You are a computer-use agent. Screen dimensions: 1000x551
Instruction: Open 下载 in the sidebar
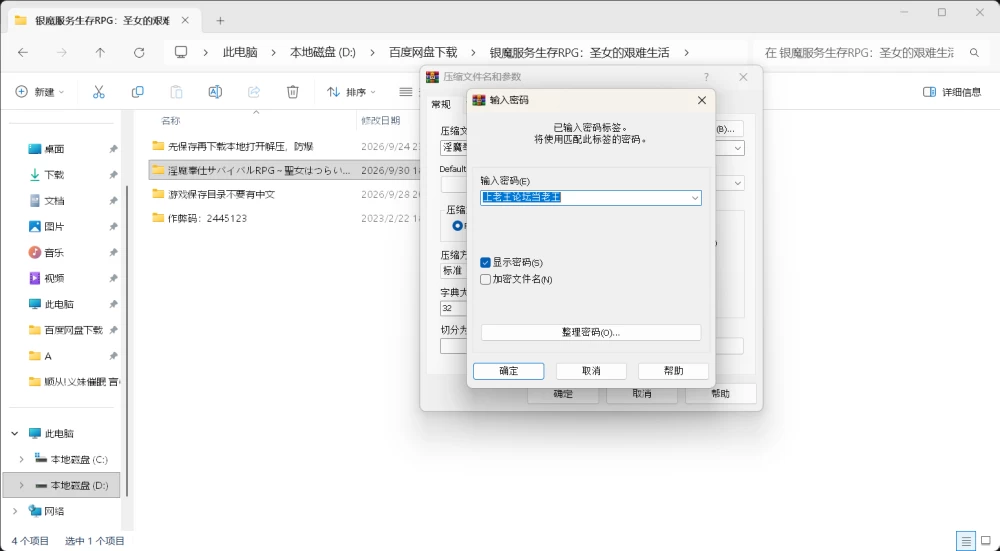pyautogui.click(x=54, y=175)
